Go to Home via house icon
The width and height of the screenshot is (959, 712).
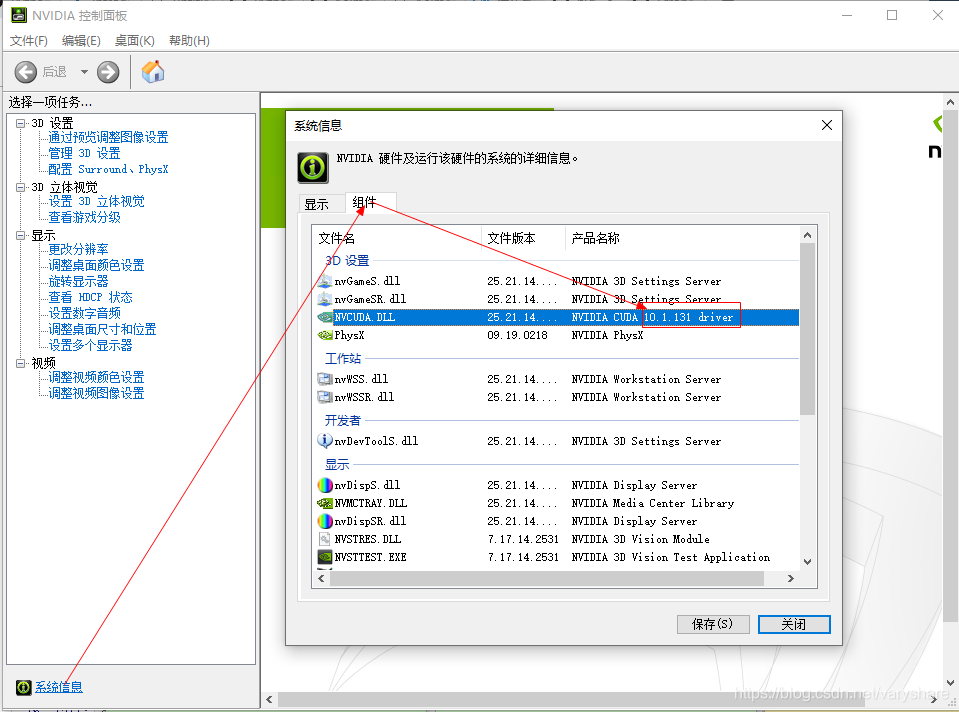(153, 72)
